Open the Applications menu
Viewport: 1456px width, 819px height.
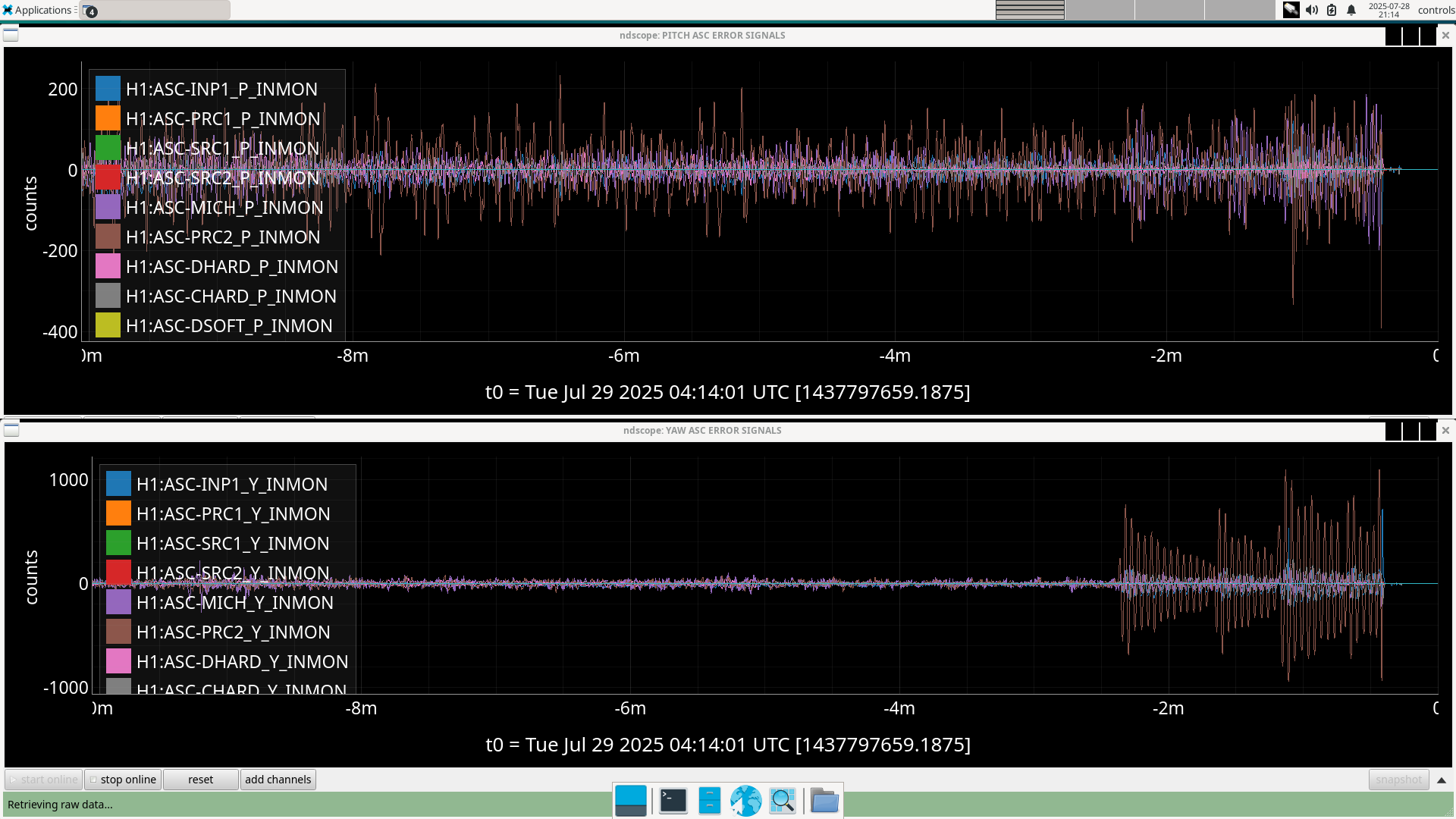38,10
